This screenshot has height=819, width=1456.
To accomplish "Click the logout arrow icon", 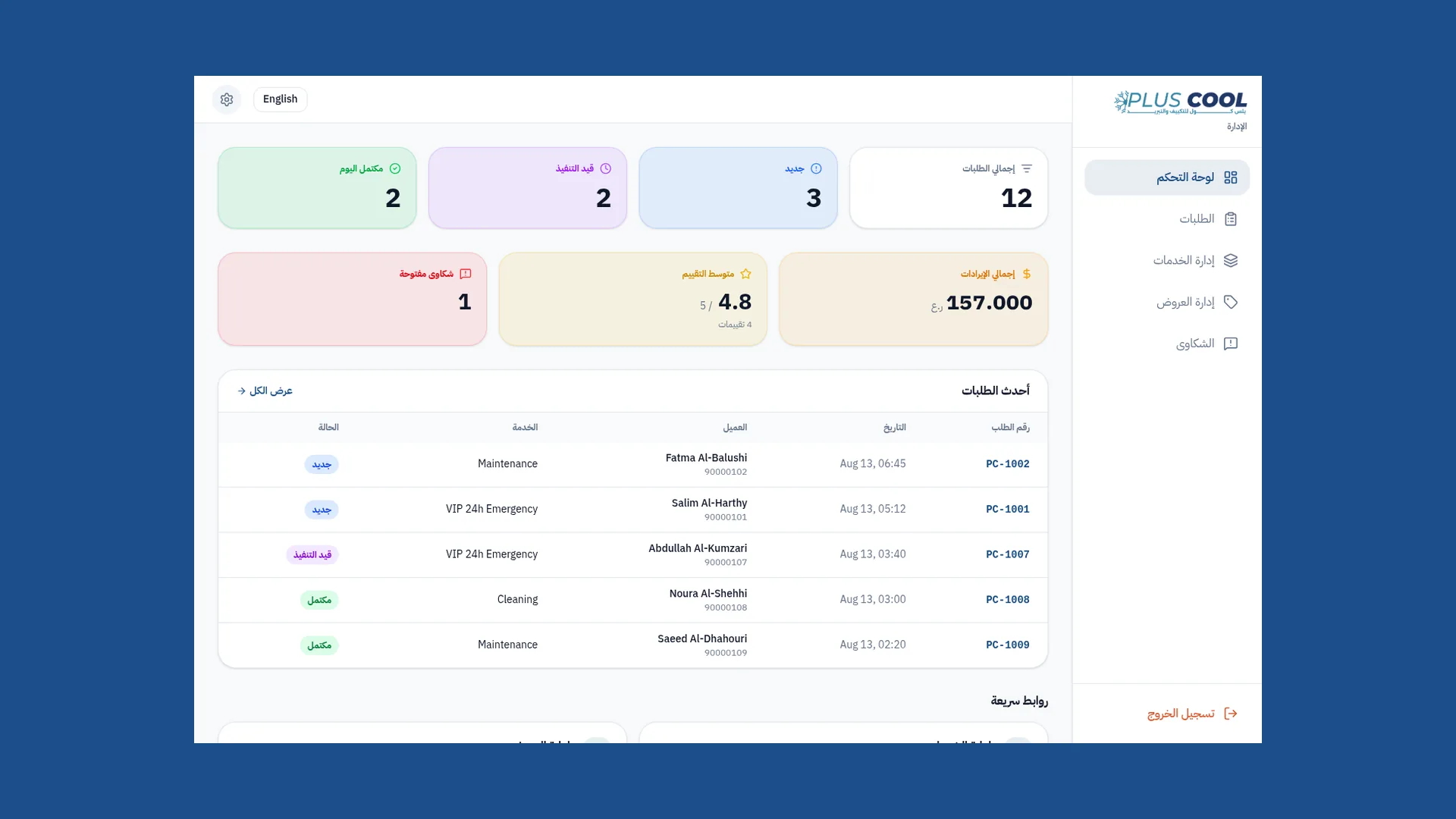I will [1230, 714].
